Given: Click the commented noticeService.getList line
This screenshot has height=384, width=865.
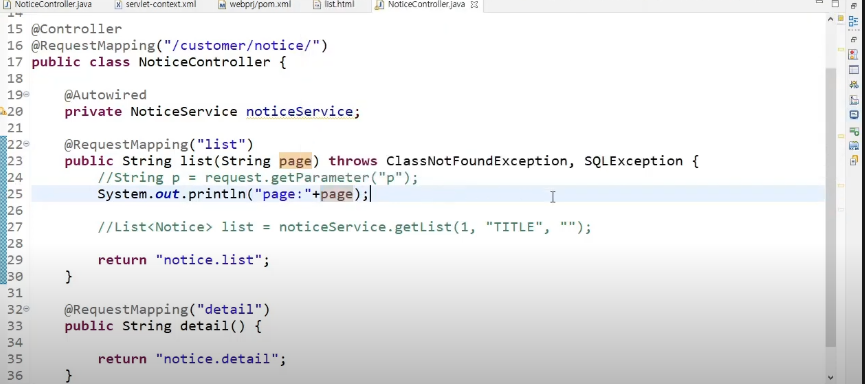Looking at the screenshot, I should 344,227.
